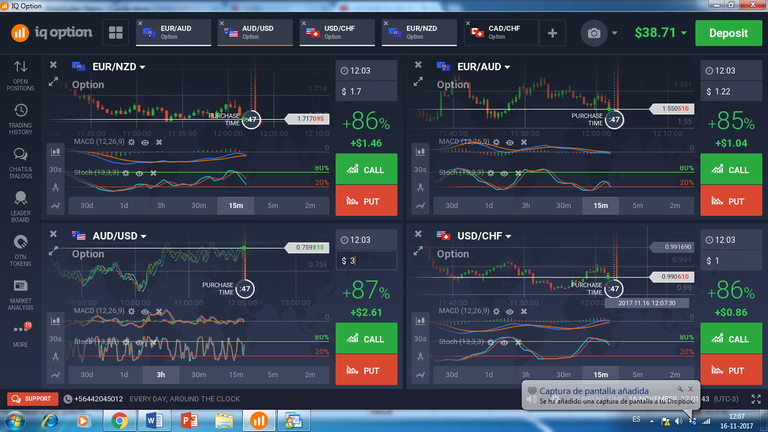The image size is (768, 432).
Task: Switch to the USD/CHF top tab
Action: tap(337, 33)
